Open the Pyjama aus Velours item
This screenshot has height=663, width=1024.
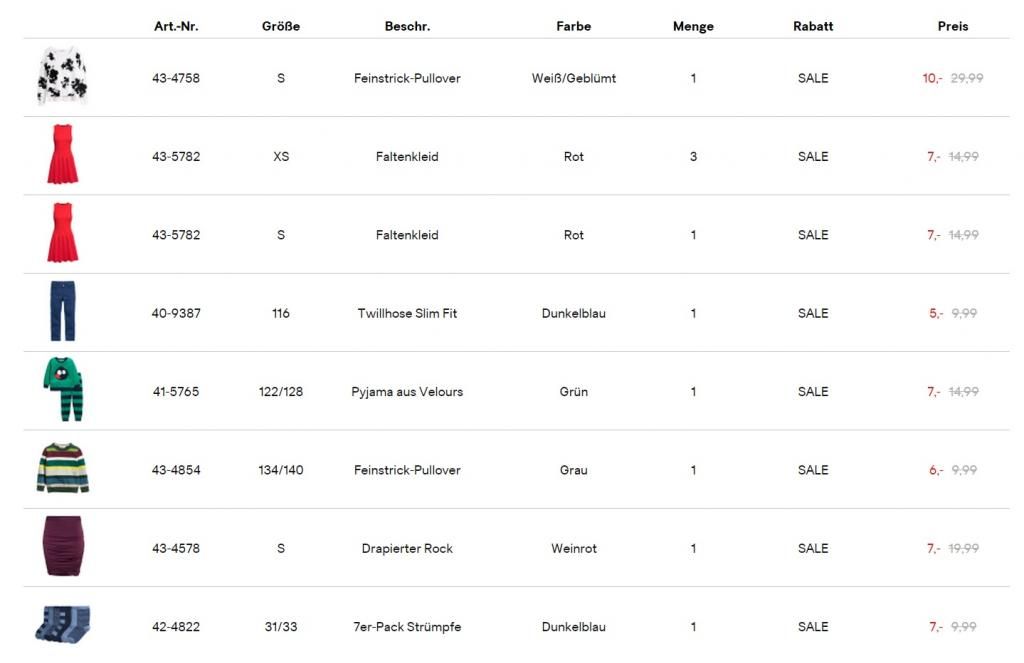coord(407,392)
